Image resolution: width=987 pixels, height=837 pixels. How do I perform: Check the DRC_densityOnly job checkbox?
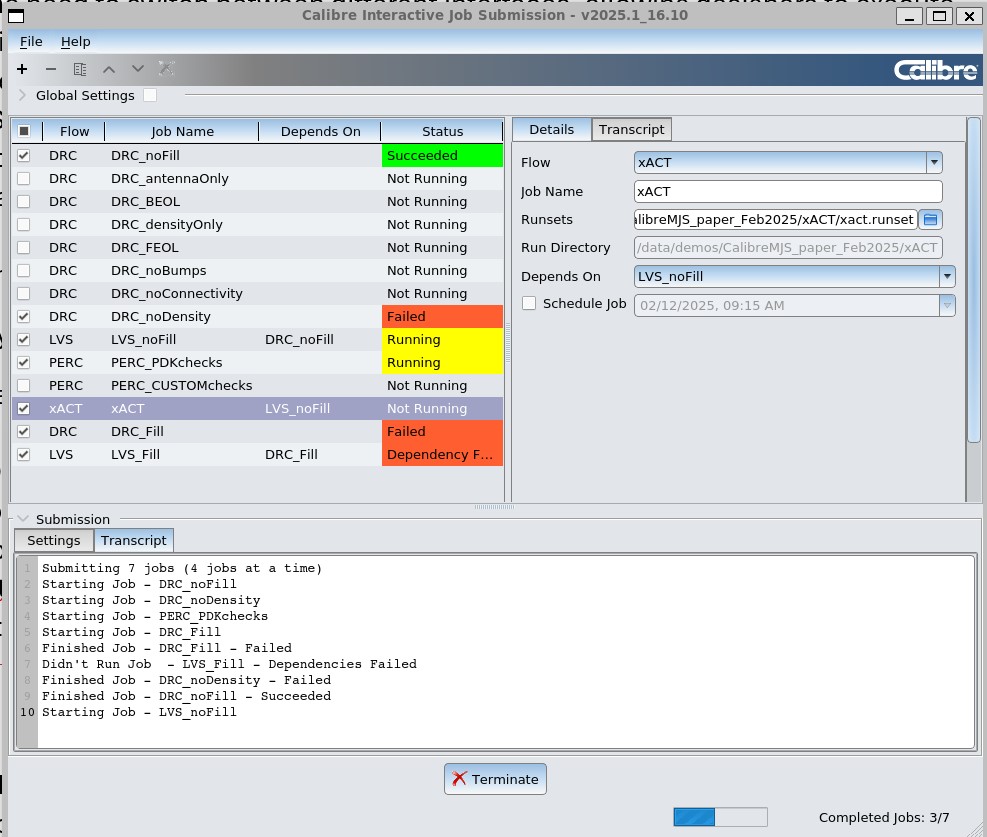point(24,225)
